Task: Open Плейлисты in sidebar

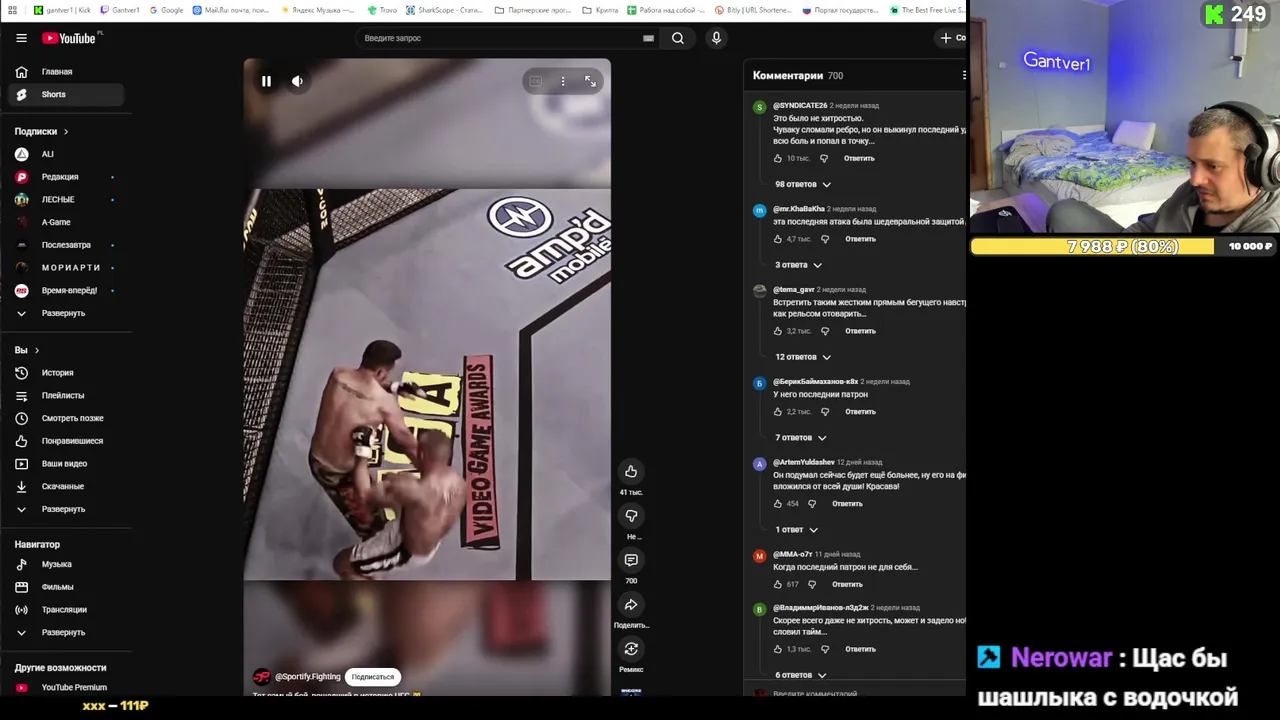Action: (66, 395)
